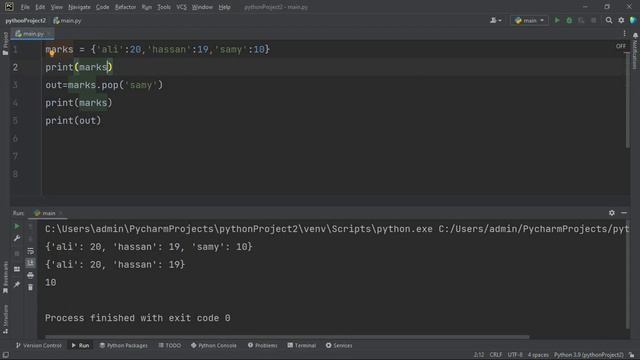Click the editor vertical scrollbar

[627, 100]
